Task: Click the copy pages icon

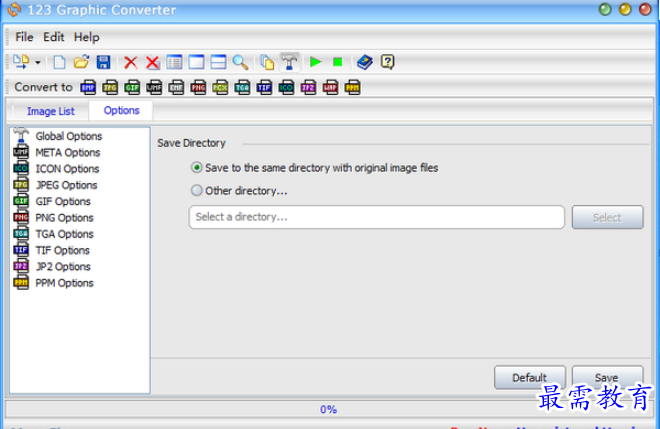Action: (x=267, y=62)
